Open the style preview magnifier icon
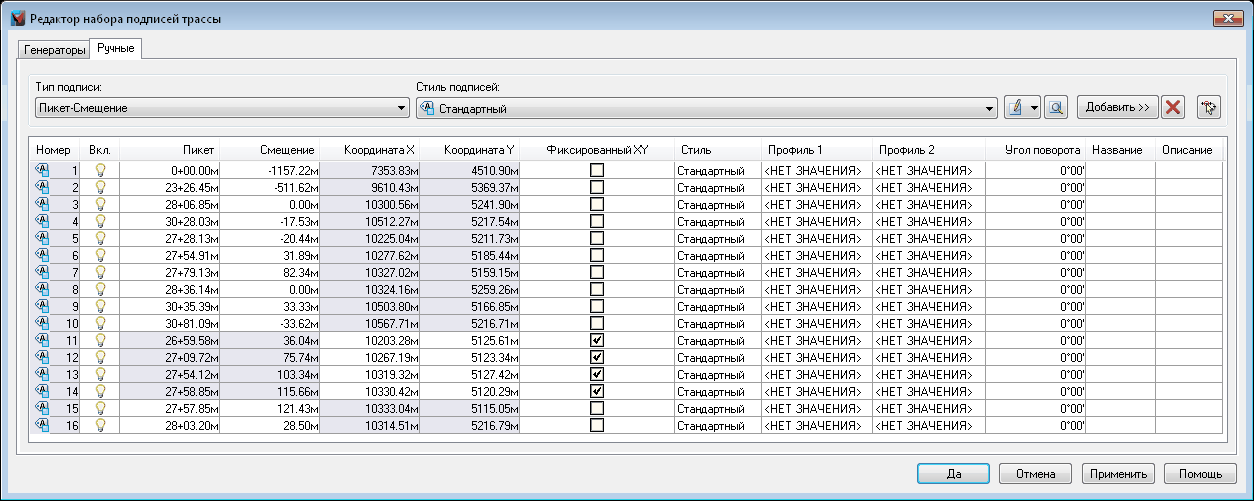 tap(1055, 107)
